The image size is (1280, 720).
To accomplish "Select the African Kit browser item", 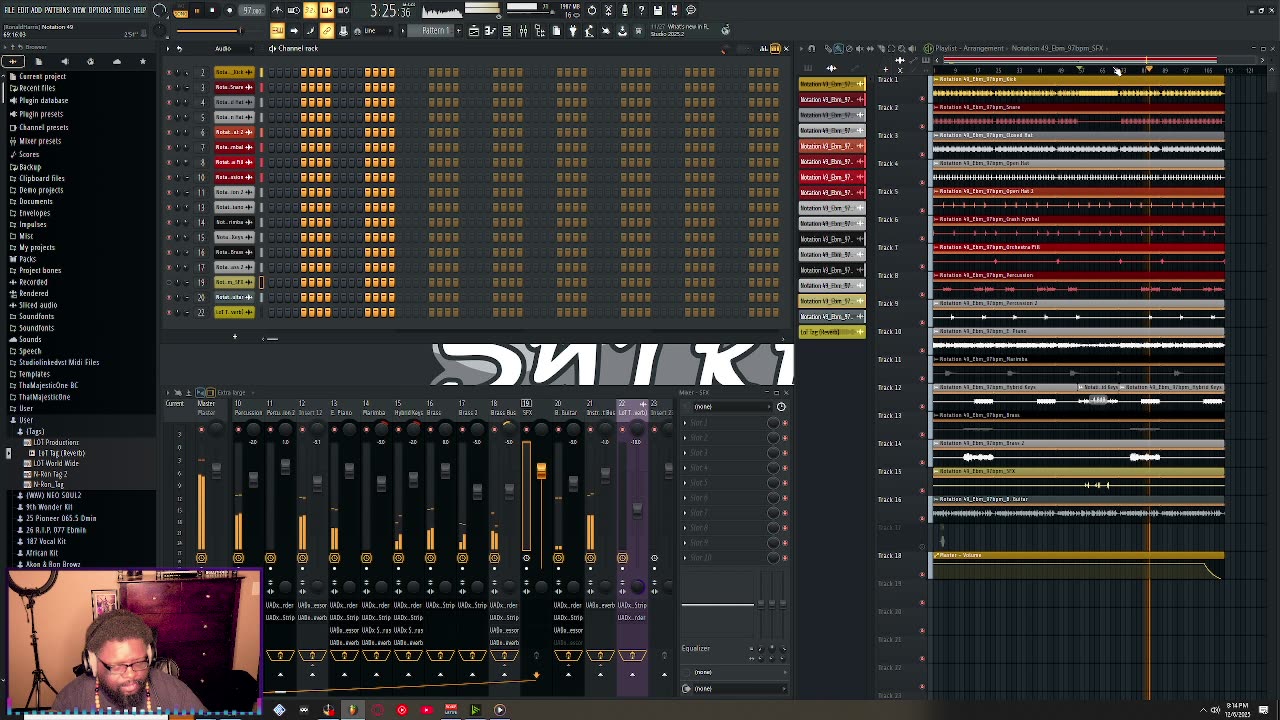I will (40, 553).
